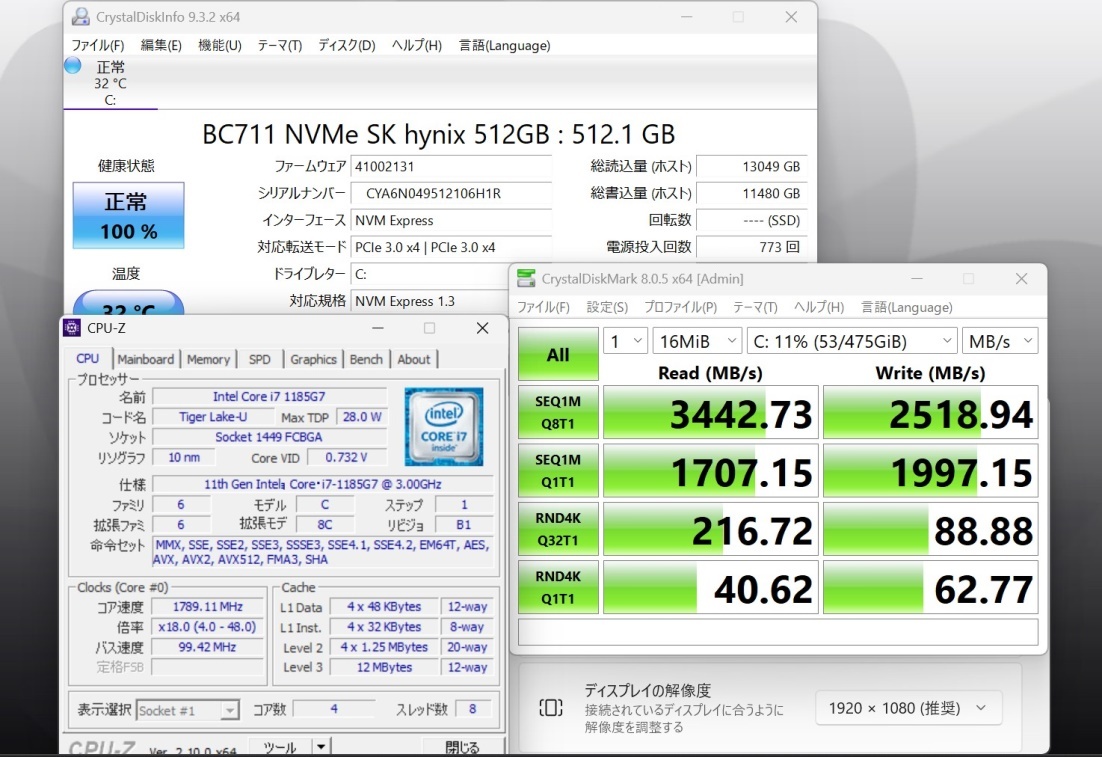Open the テーマ(T) menu in CrystalDiskInfo
1102x757 pixels.
[280, 46]
